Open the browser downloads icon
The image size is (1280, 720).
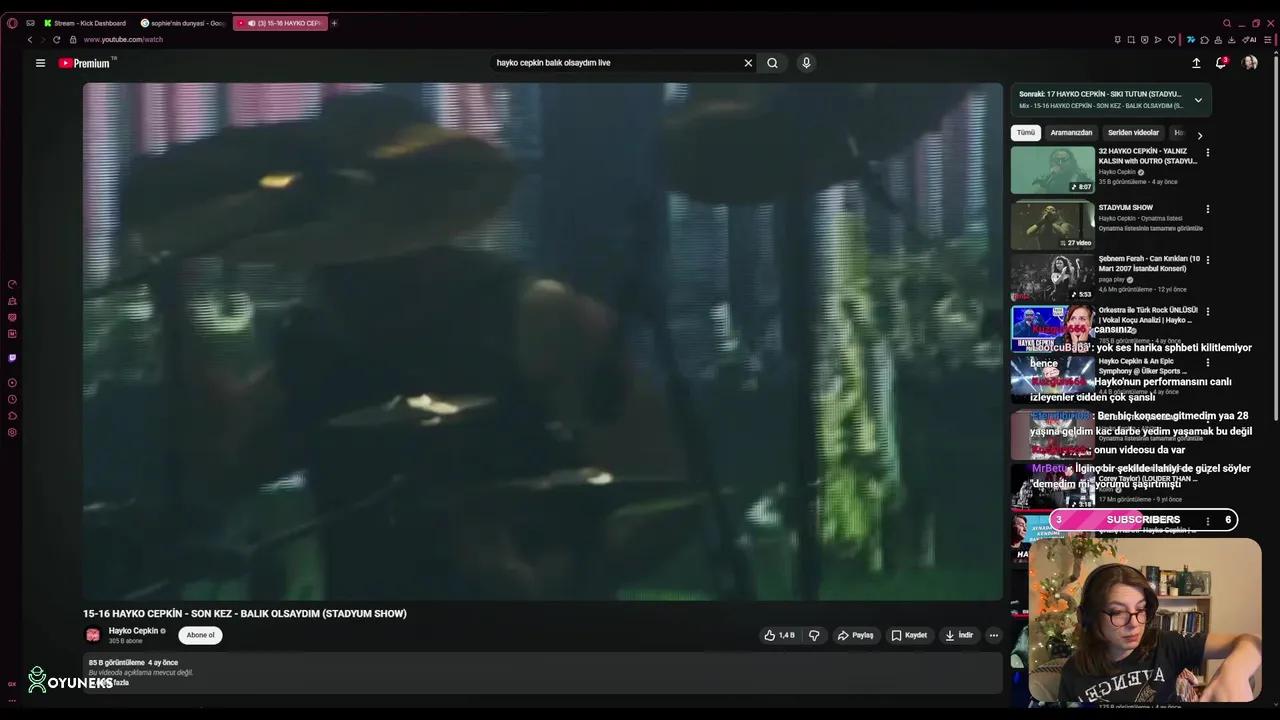click(x=1231, y=40)
